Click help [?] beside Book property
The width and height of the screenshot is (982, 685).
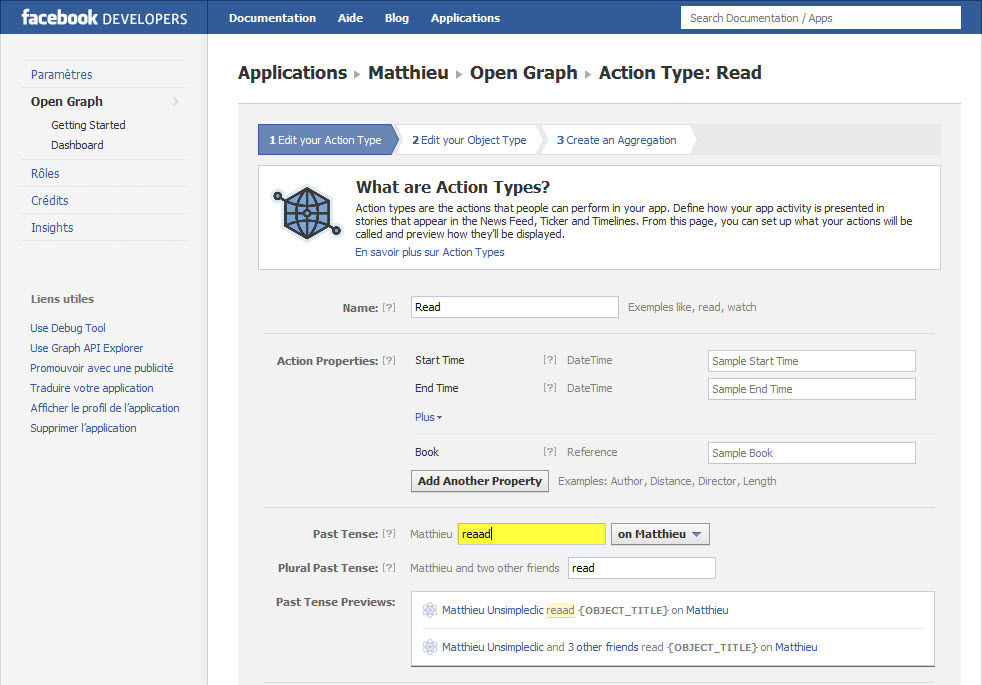click(550, 451)
